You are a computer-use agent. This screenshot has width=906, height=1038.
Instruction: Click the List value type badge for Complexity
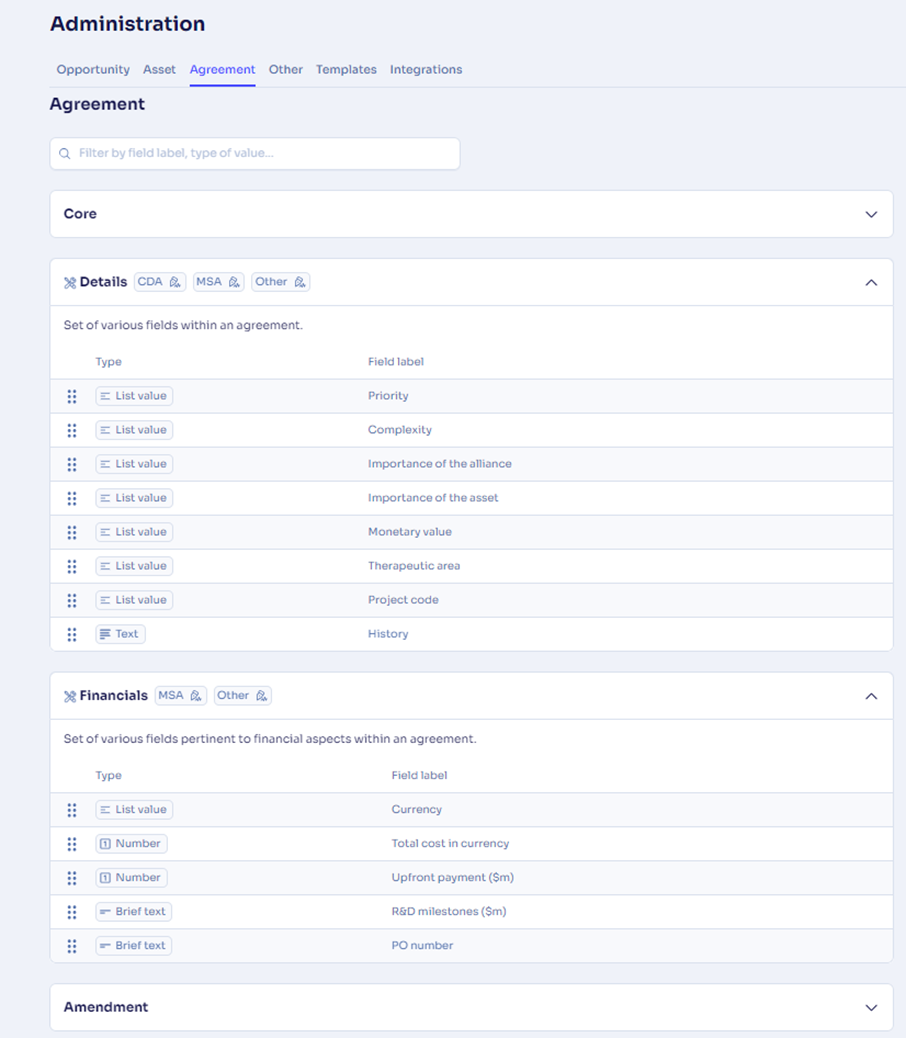(134, 430)
